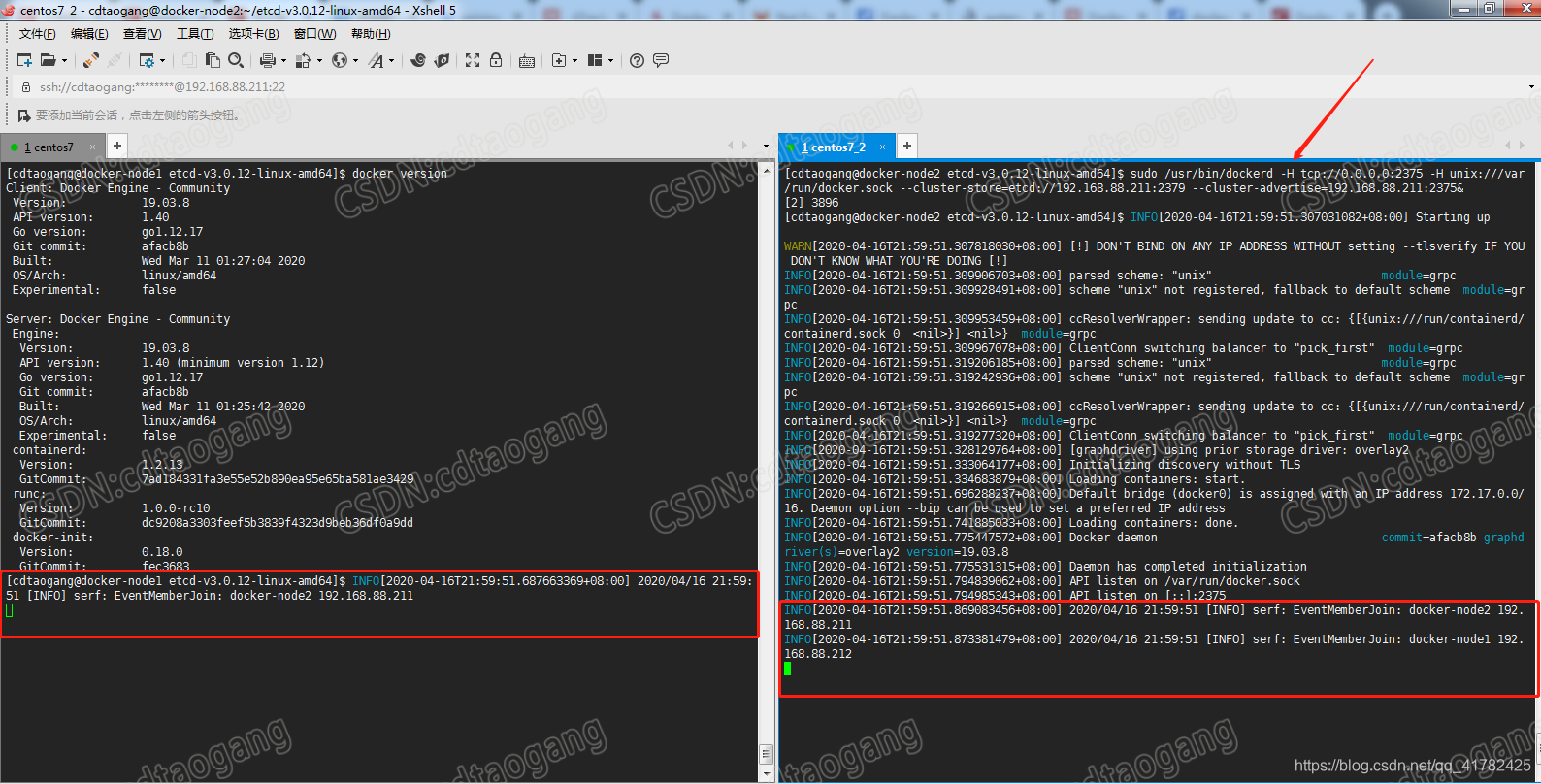Click the Find magnifier icon
Image resolution: width=1541 pixels, height=784 pixels.
236,60
